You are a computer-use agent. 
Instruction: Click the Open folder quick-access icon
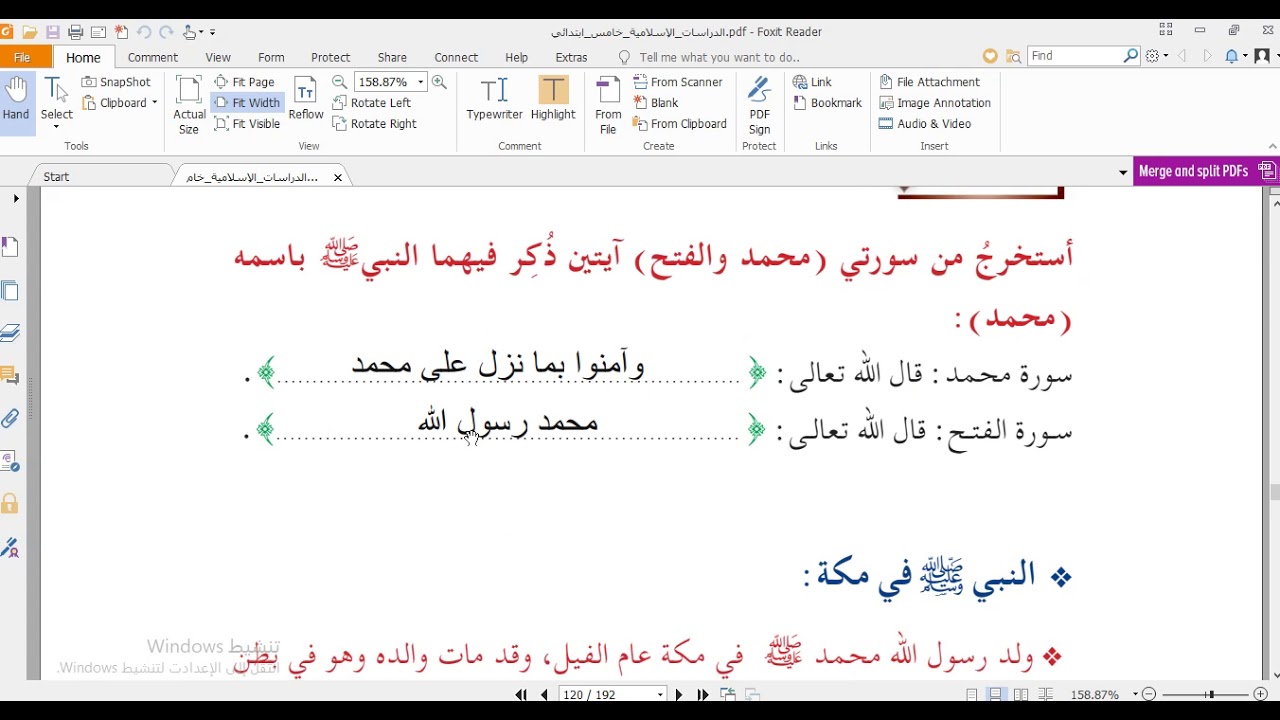[x=30, y=32]
